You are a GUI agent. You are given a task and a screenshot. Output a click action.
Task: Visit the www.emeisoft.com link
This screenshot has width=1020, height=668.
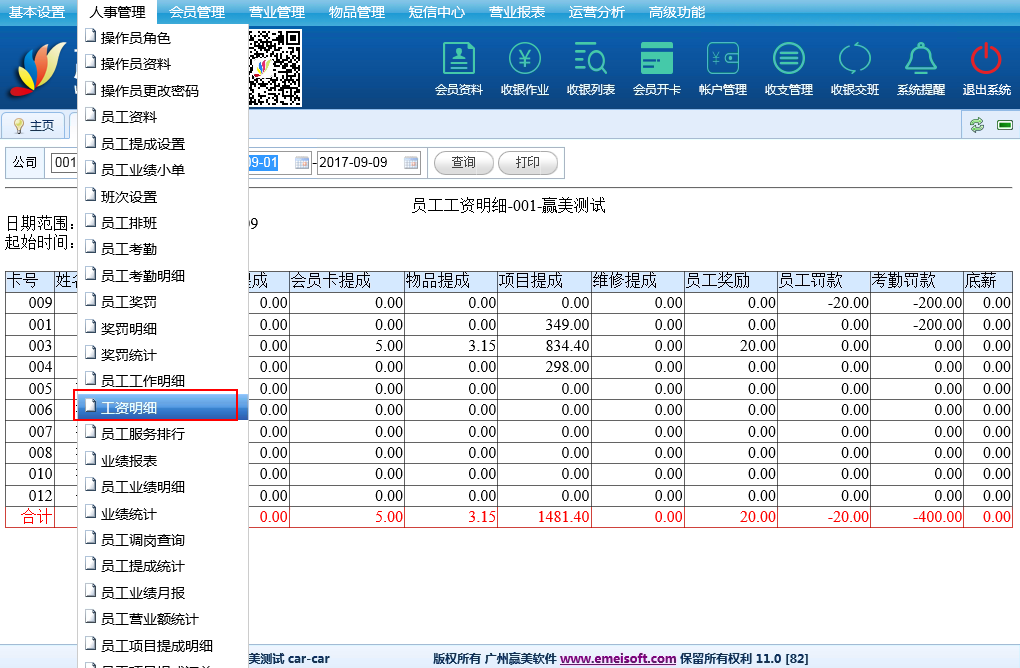tap(617, 658)
